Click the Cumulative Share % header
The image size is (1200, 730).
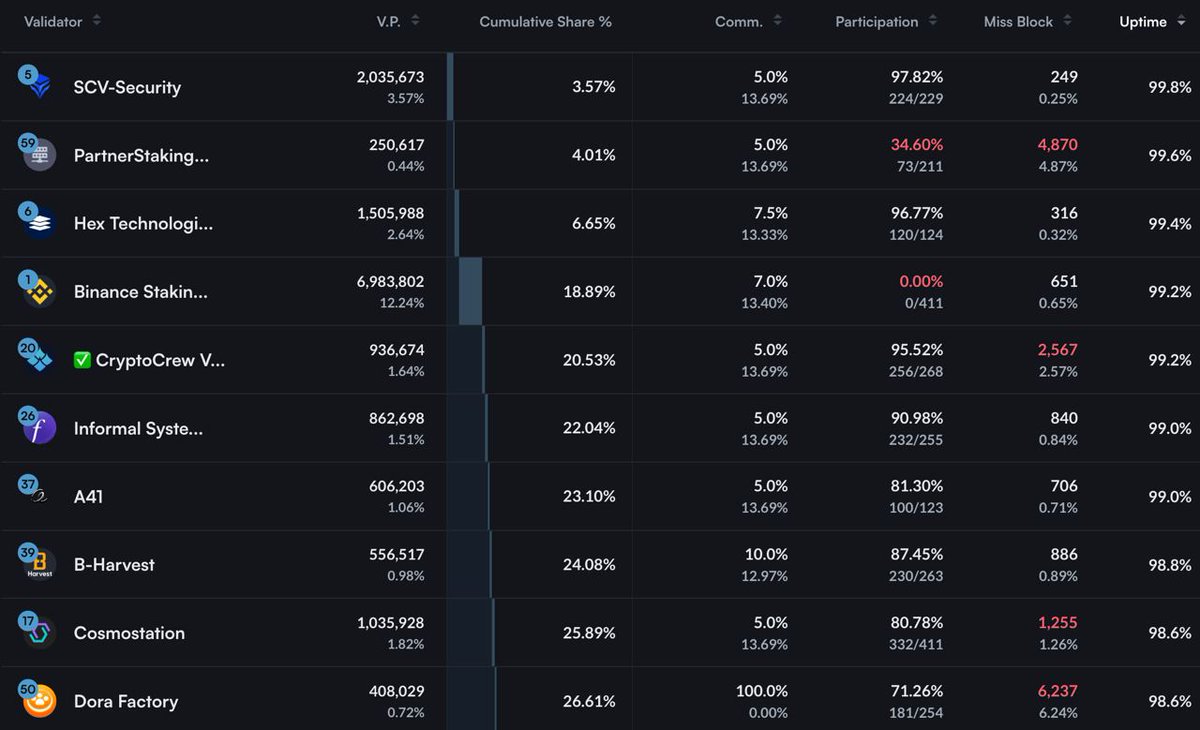coord(545,21)
